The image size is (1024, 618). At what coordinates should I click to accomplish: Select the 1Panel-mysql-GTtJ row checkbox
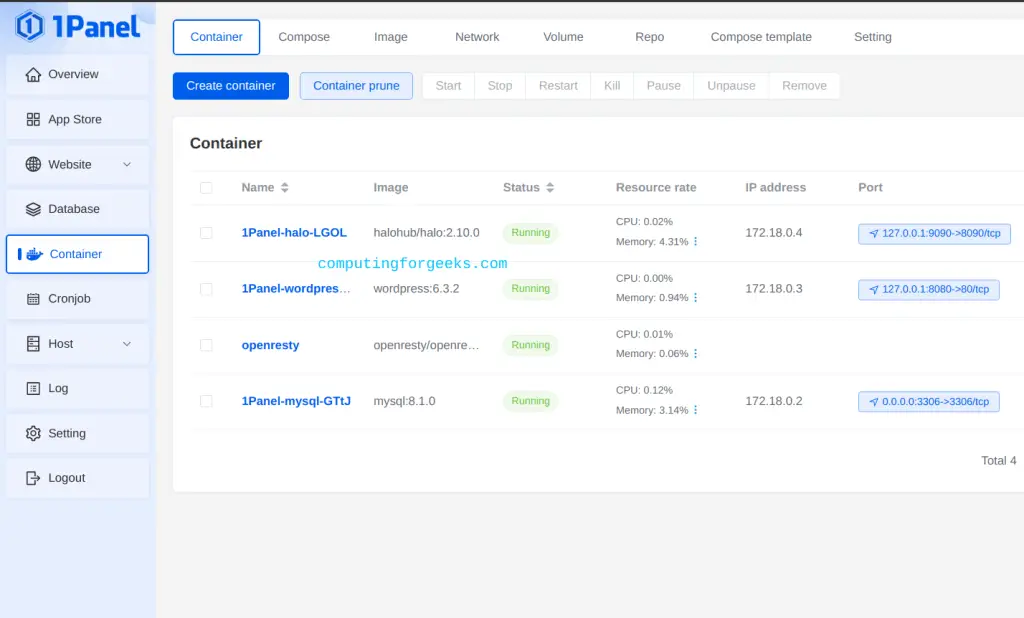(x=206, y=401)
